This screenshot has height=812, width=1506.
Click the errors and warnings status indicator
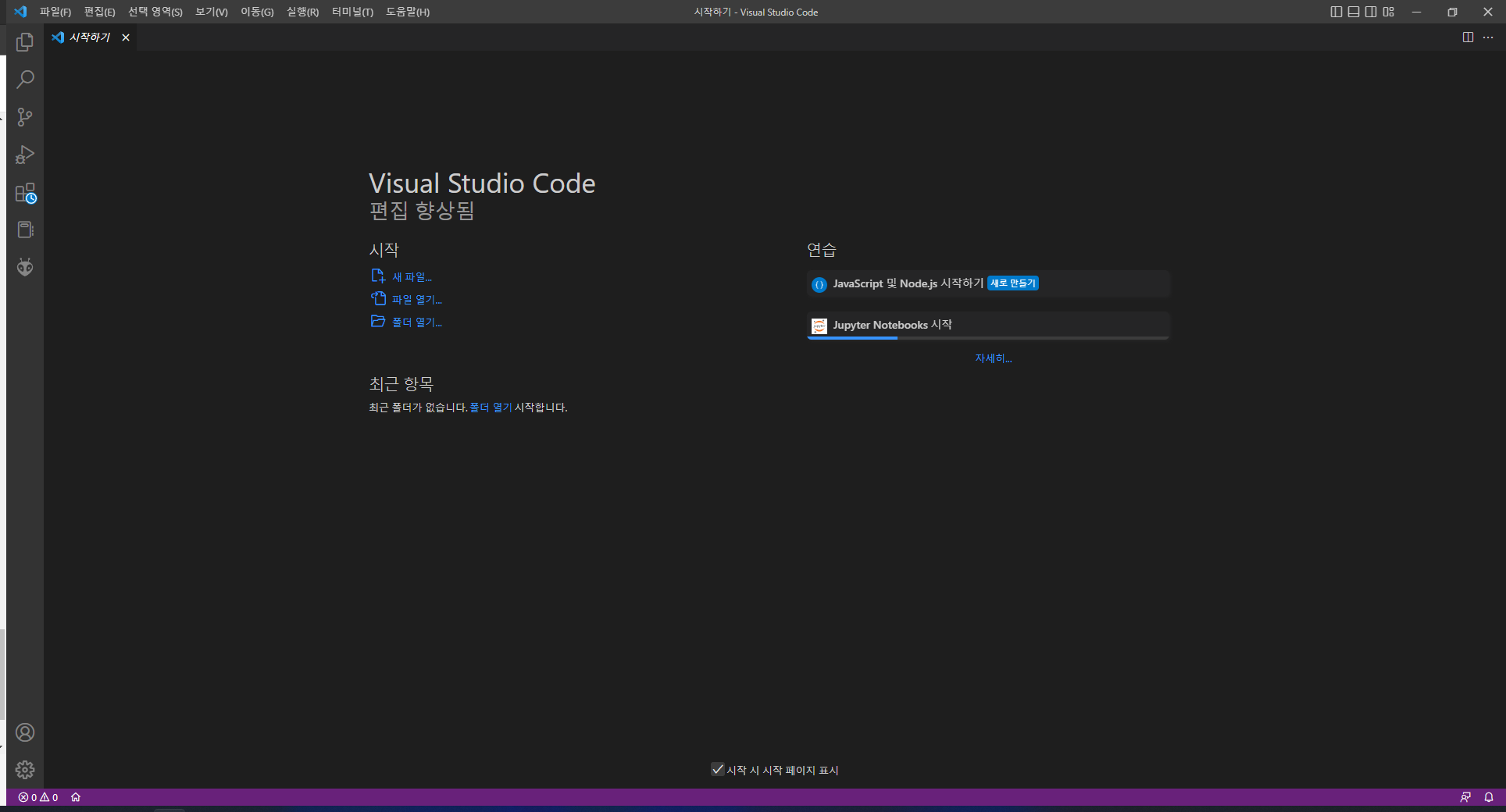coord(38,797)
